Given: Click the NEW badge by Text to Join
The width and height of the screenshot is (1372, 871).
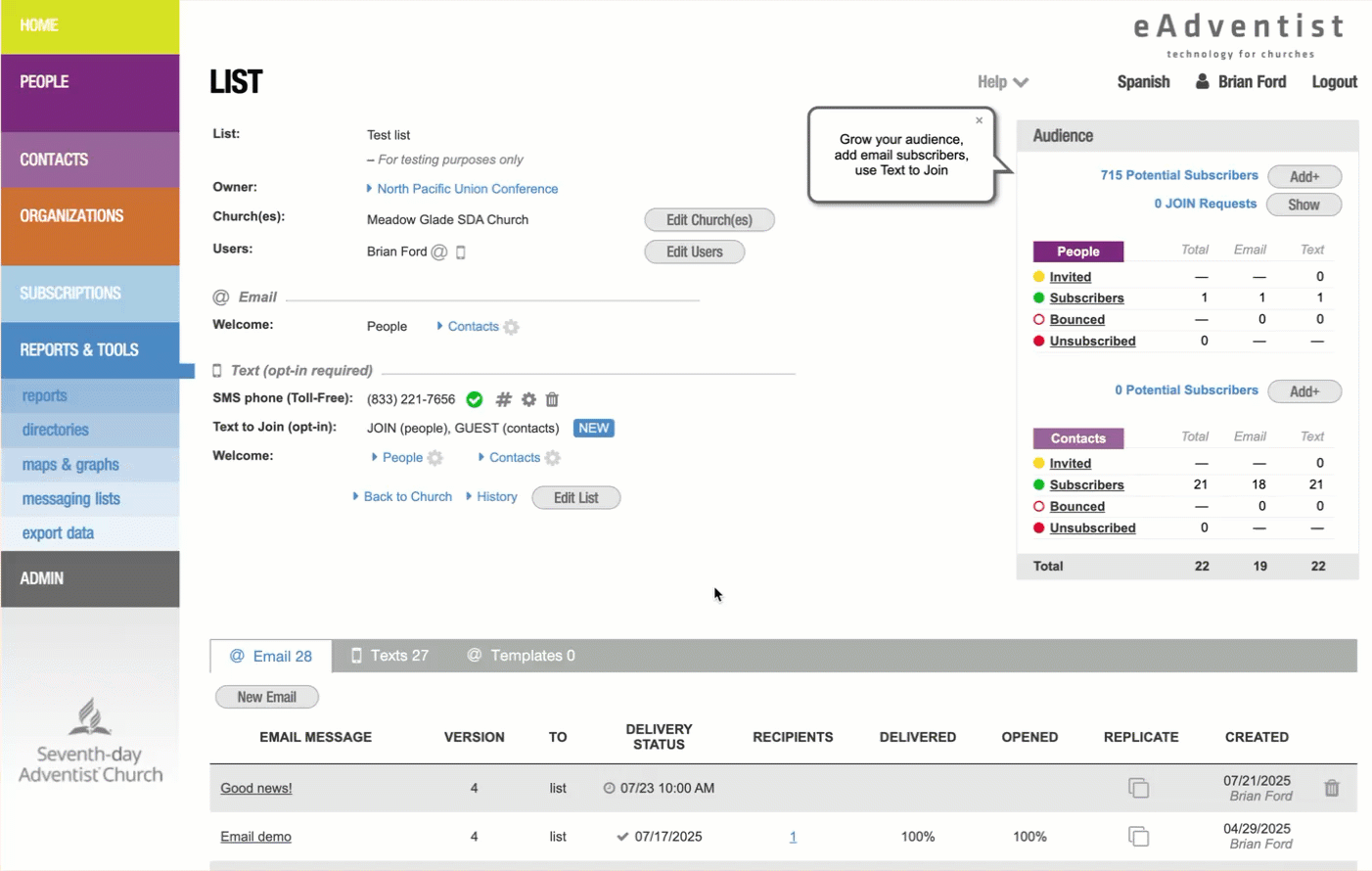Looking at the screenshot, I should tap(594, 429).
